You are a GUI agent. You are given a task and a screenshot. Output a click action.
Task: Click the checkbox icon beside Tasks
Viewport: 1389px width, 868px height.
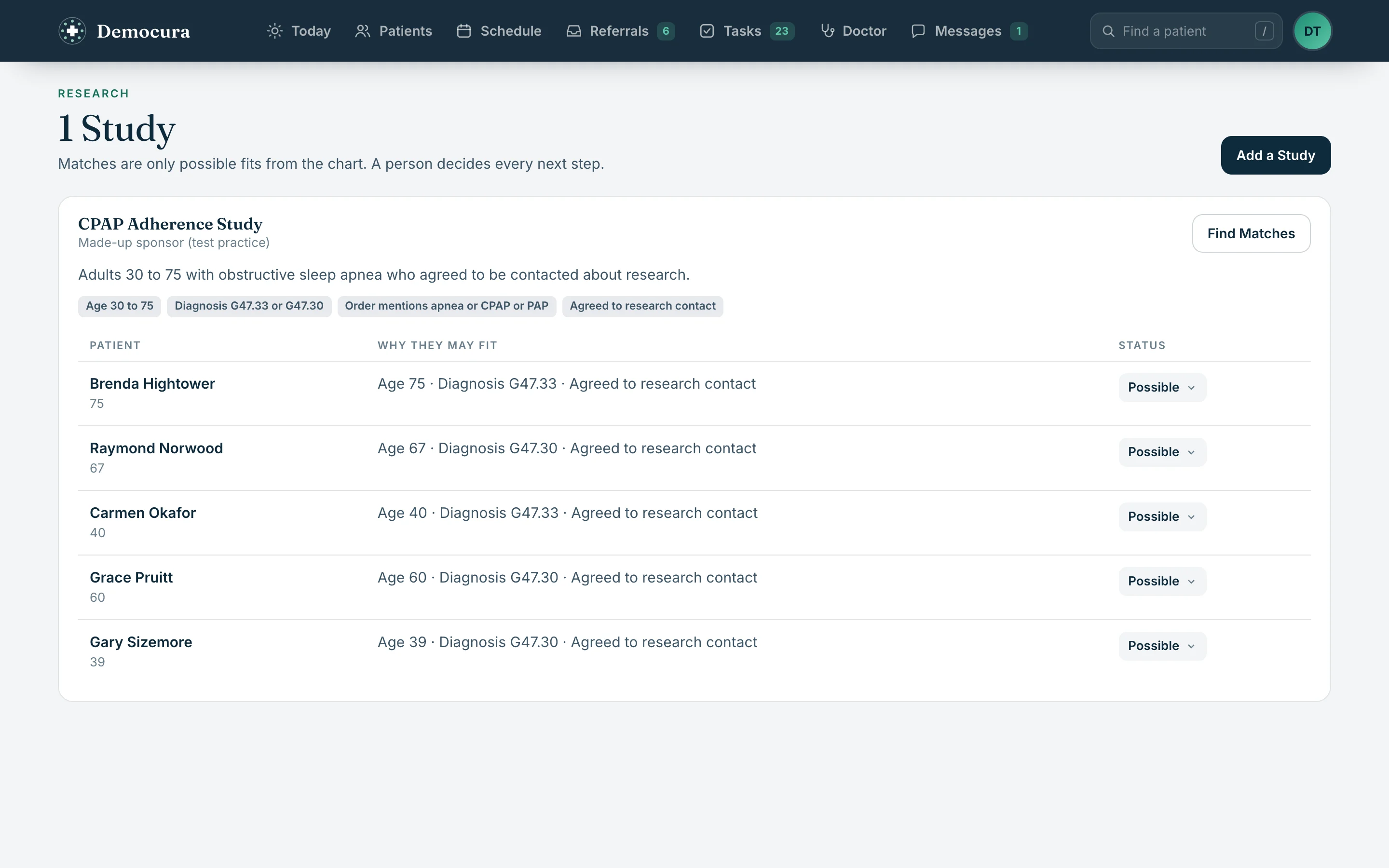pyautogui.click(x=707, y=31)
